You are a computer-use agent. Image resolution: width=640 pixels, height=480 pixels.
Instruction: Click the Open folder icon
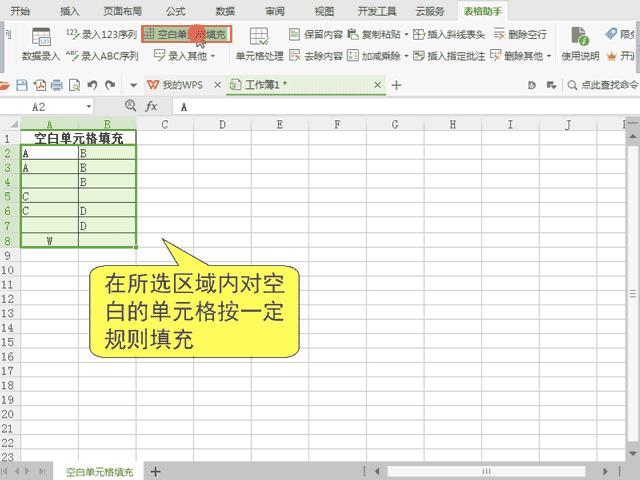pyautogui.click(x=4, y=85)
